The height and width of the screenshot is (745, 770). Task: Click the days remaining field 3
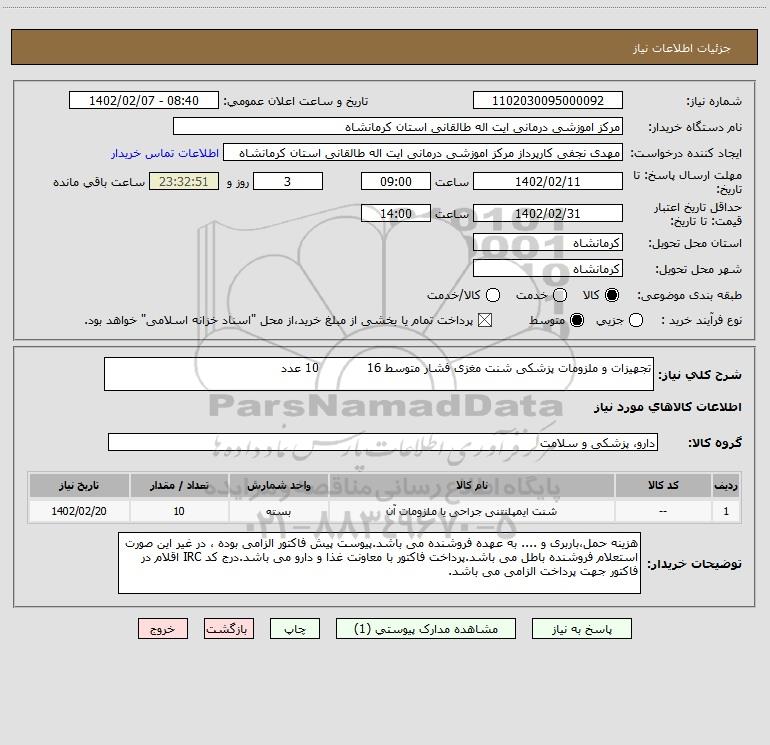click(x=288, y=181)
